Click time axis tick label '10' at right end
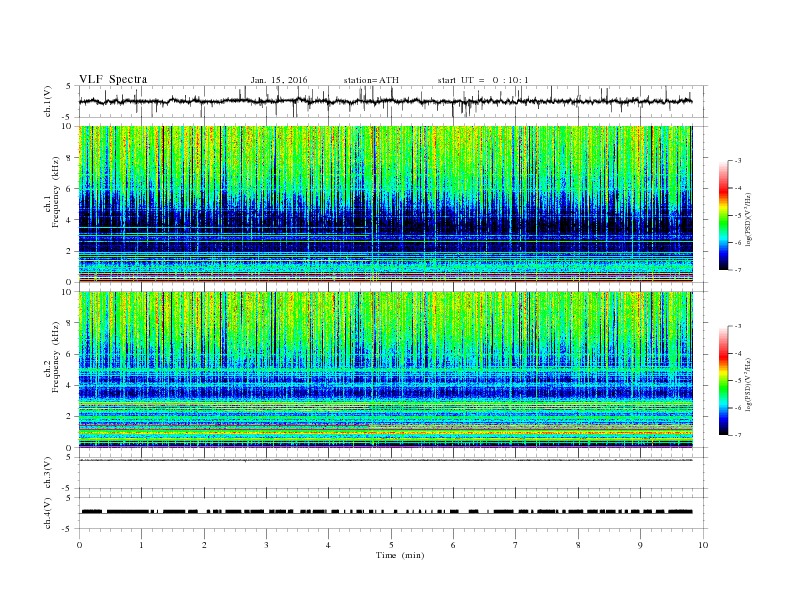792x612 pixels. click(x=703, y=545)
